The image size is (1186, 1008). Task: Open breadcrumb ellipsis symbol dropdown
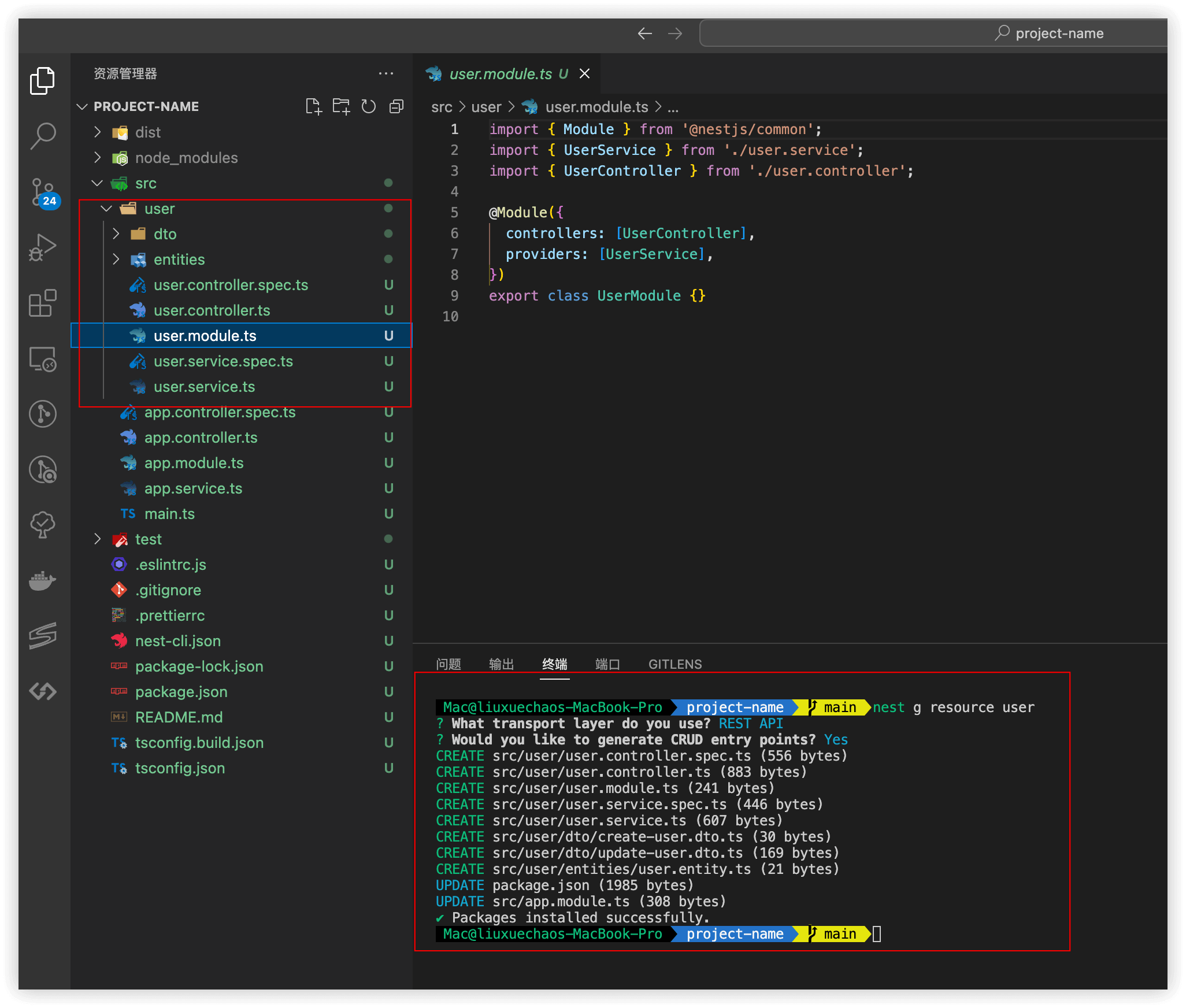point(673,107)
